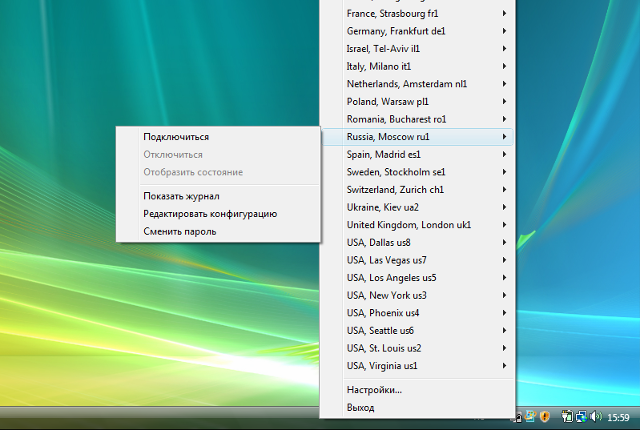Expand the Sweden, Stockholm se1 submenu arrow
640x430 pixels.
[504, 172]
